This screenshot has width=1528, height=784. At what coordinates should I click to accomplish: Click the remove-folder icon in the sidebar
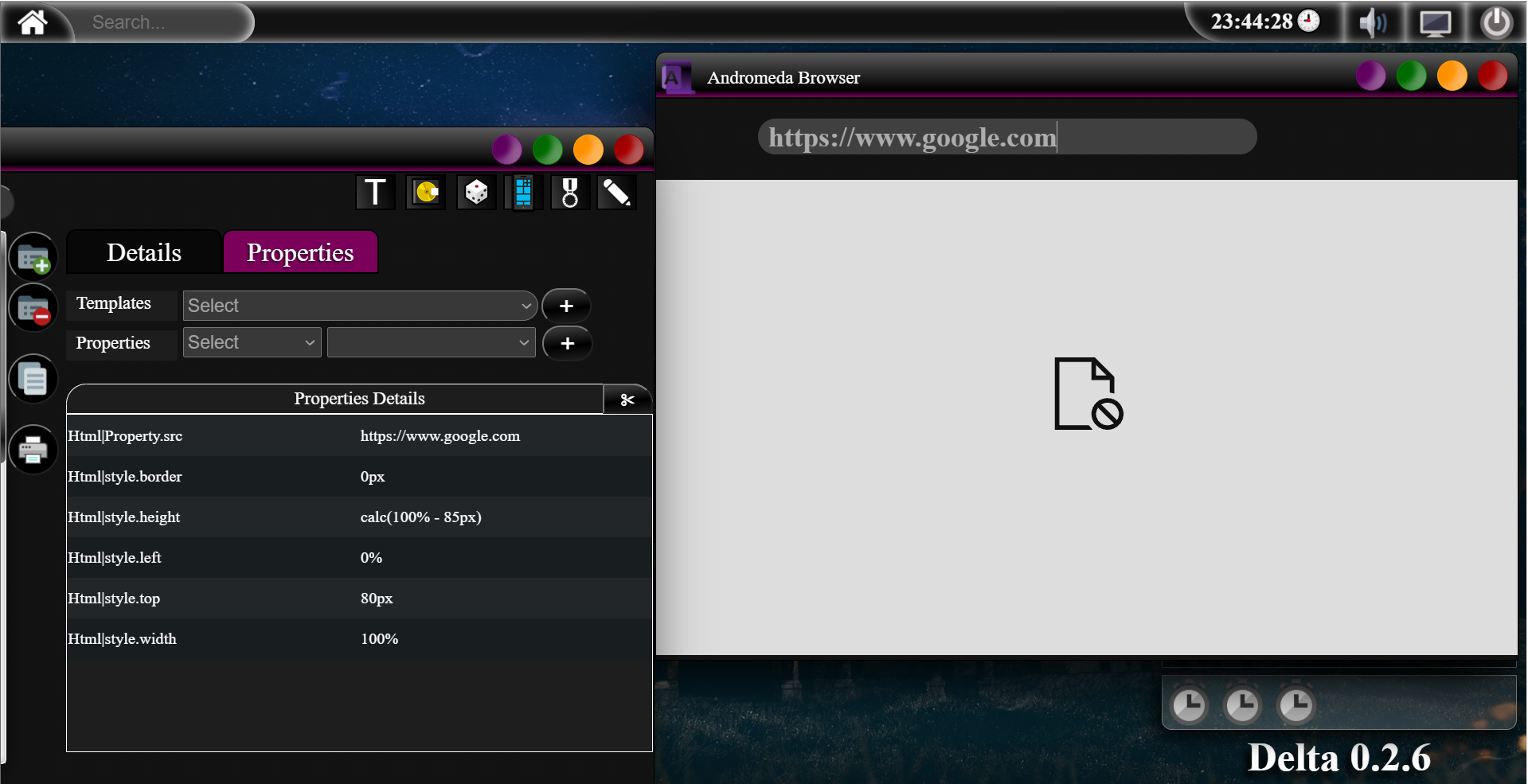point(33,307)
